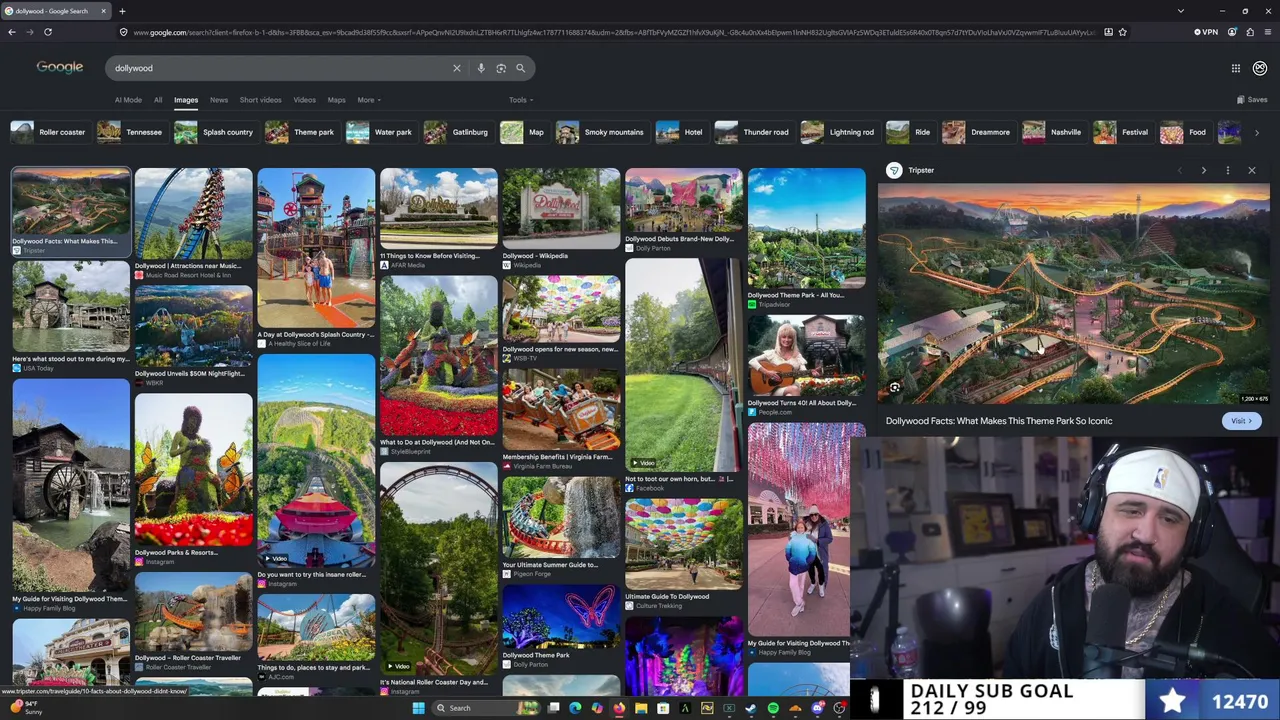Show the next image in the preview panel
Viewport: 1280px width, 720px height.
(1203, 170)
